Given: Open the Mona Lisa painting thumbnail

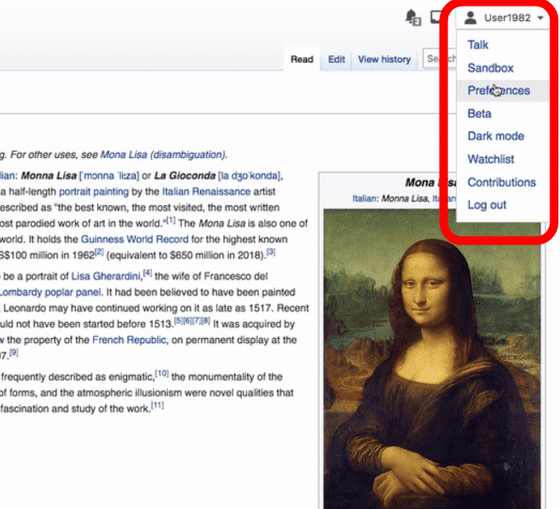Looking at the screenshot, I should tap(432, 359).
